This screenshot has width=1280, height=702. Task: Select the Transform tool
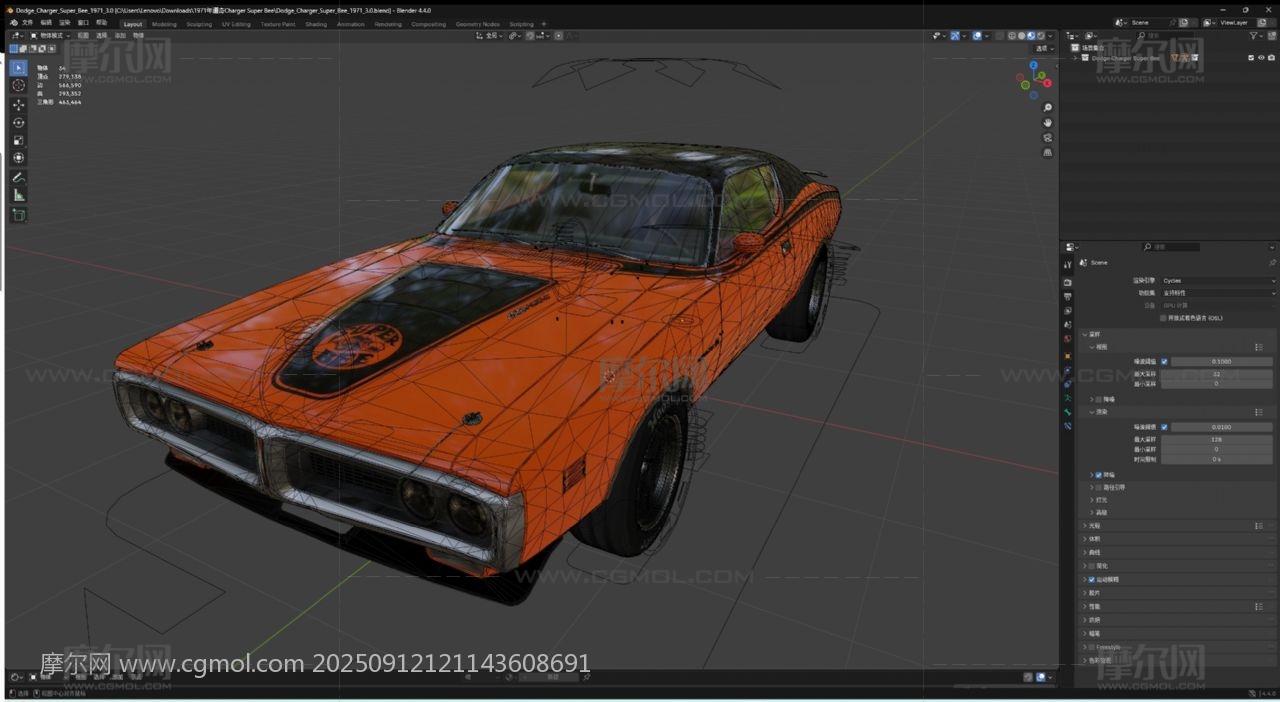pyautogui.click(x=18, y=157)
